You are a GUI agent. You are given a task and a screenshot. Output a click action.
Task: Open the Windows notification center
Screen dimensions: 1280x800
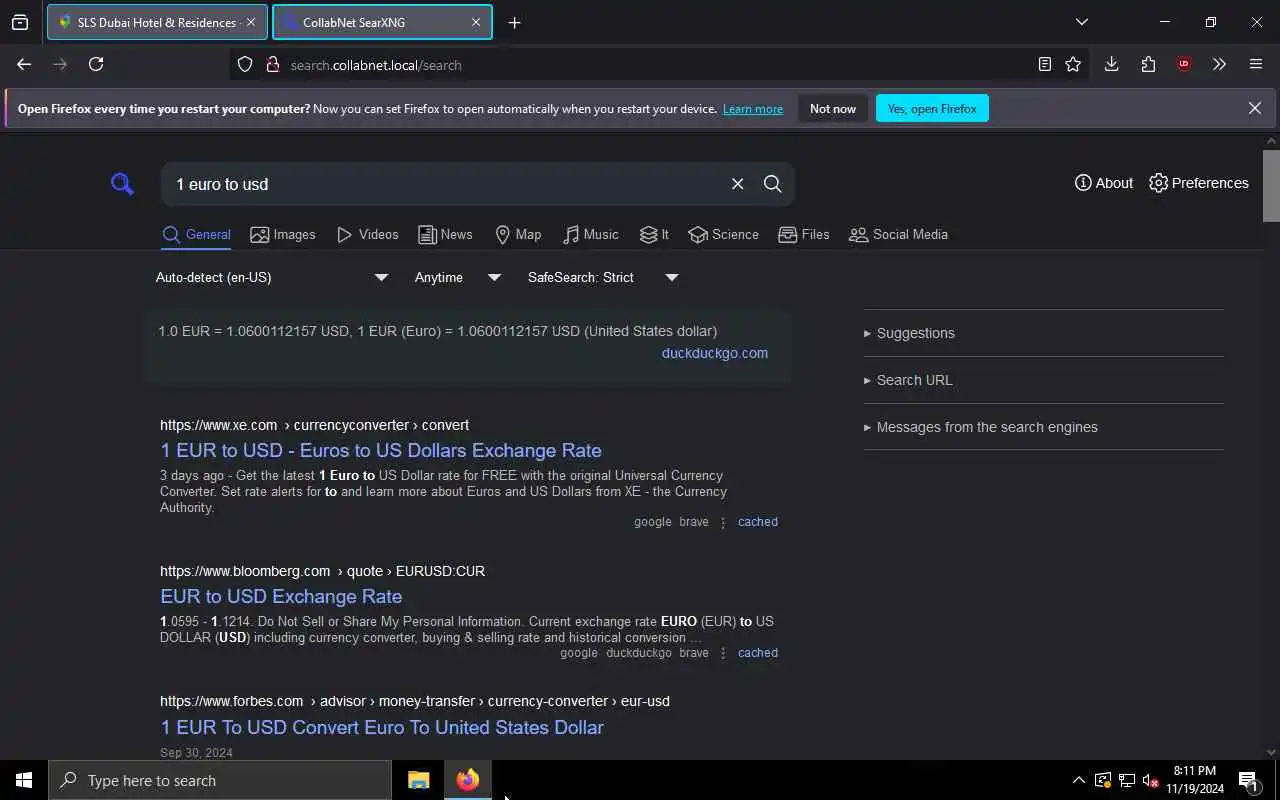1248,780
